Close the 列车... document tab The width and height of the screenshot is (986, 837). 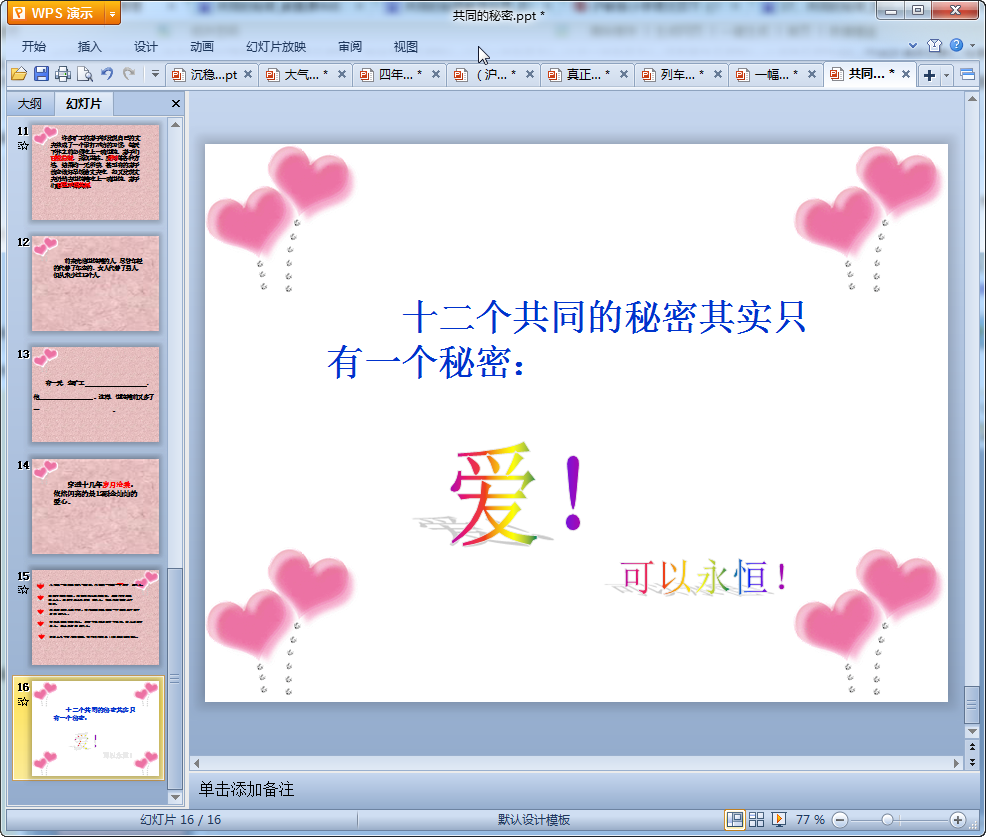click(x=717, y=74)
